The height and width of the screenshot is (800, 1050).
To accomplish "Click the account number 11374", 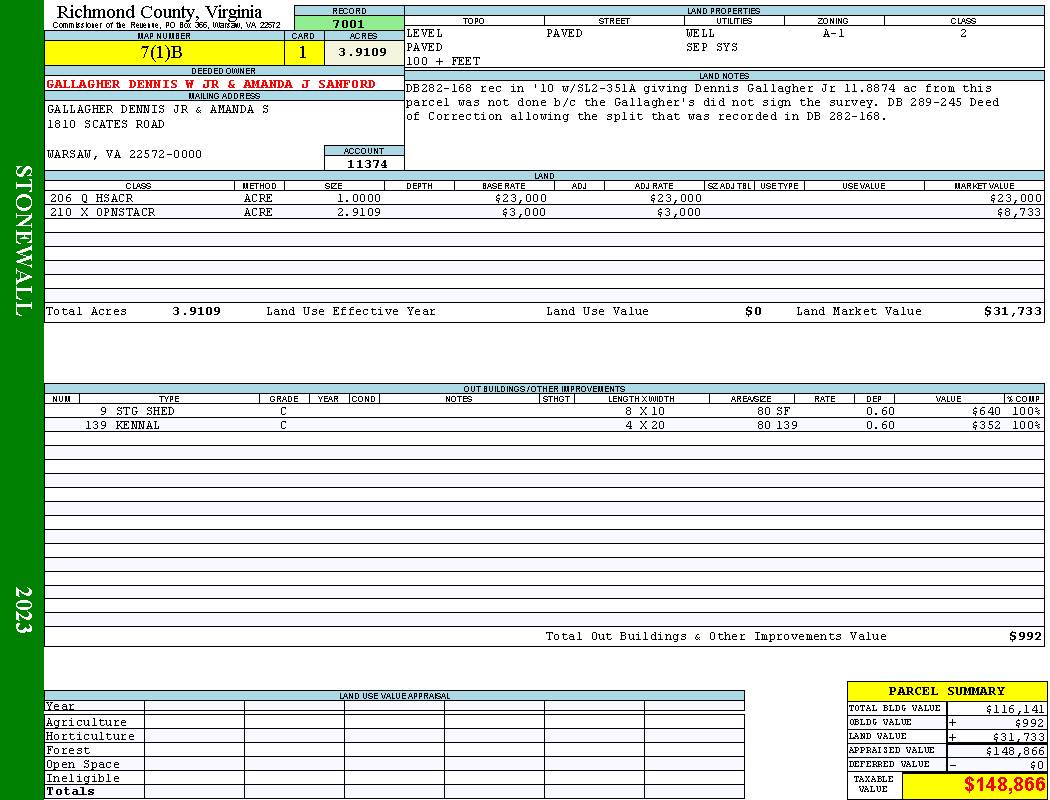I will pyautogui.click(x=366, y=163).
